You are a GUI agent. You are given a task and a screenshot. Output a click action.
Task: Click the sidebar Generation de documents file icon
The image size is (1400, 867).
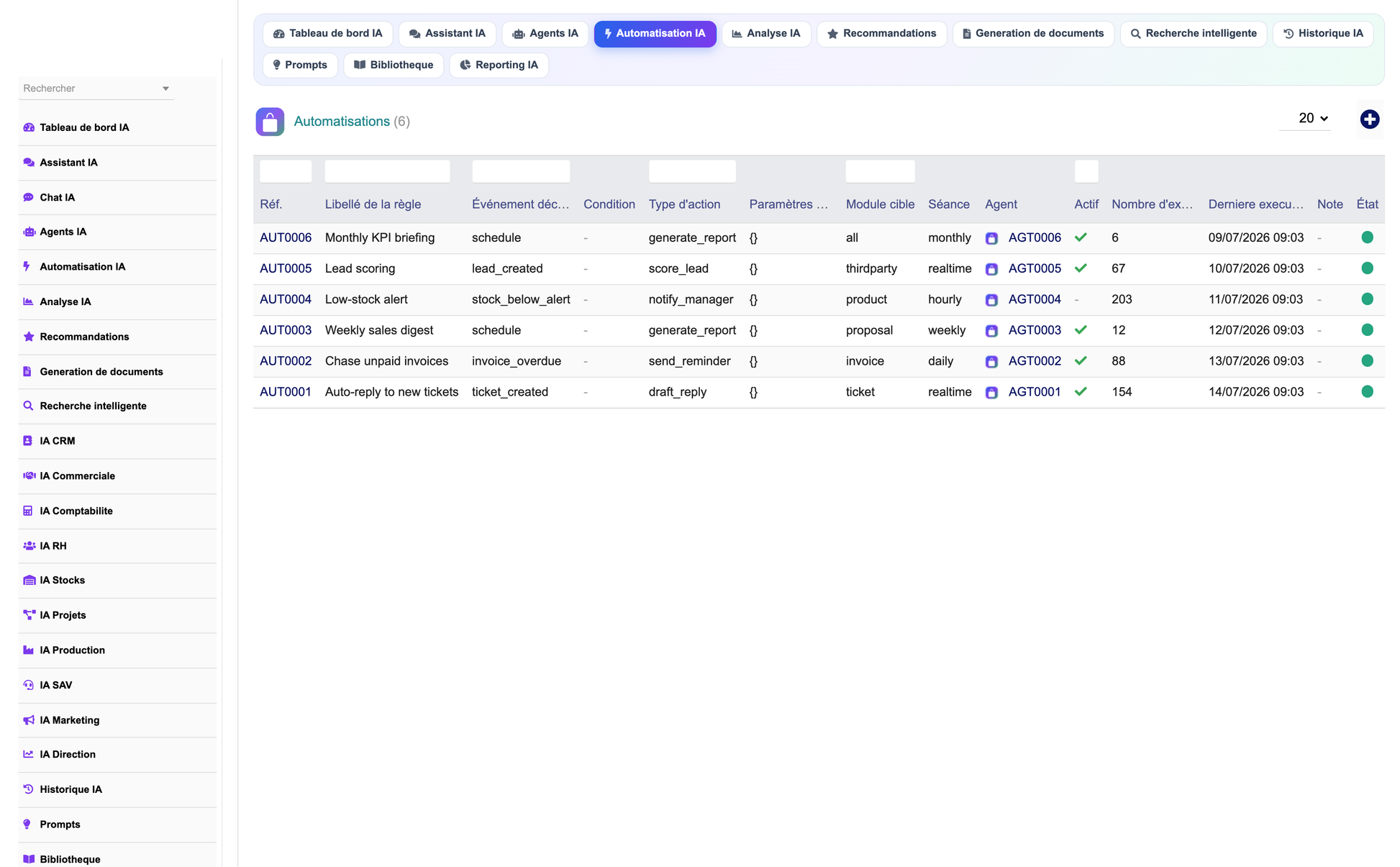pos(27,371)
